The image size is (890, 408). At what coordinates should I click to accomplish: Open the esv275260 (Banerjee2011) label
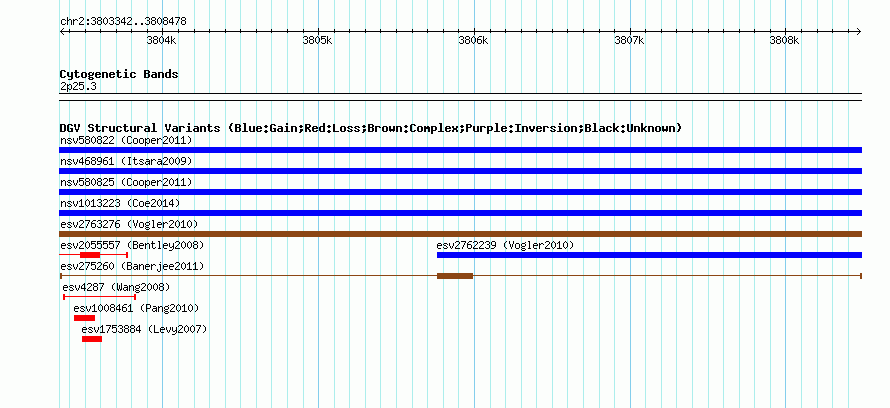pos(132,266)
